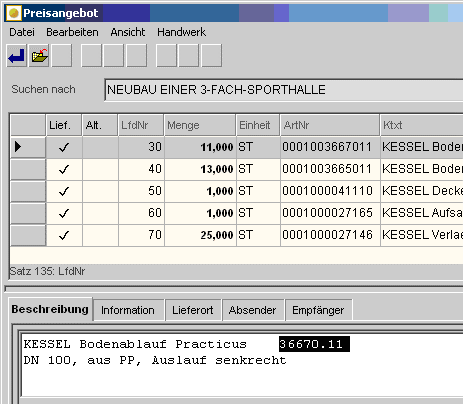Toggle the Alt. cell for LfdNr 40
Image resolution: width=463 pixels, height=404 pixels.
coord(100,169)
